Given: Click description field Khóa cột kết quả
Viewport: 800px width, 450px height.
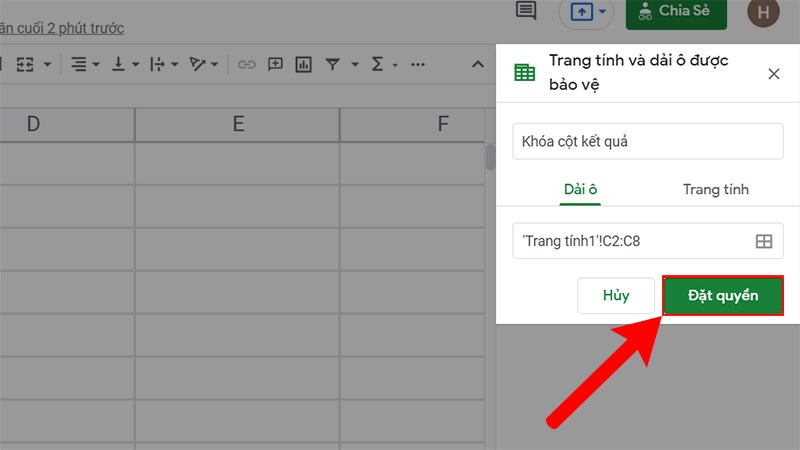Looking at the screenshot, I should (x=647, y=141).
